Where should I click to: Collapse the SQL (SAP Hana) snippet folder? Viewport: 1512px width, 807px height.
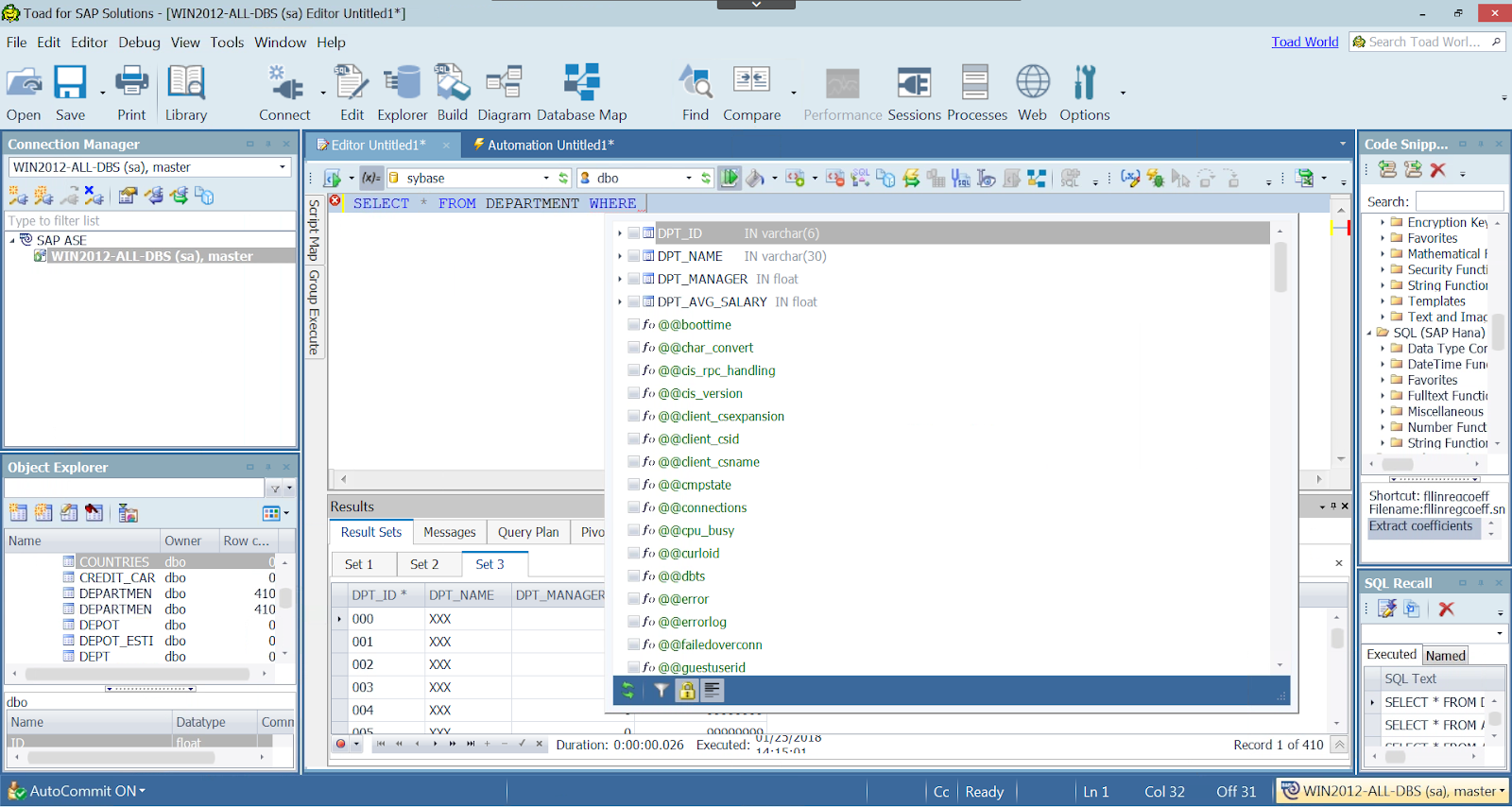(x=1369, y=333)
